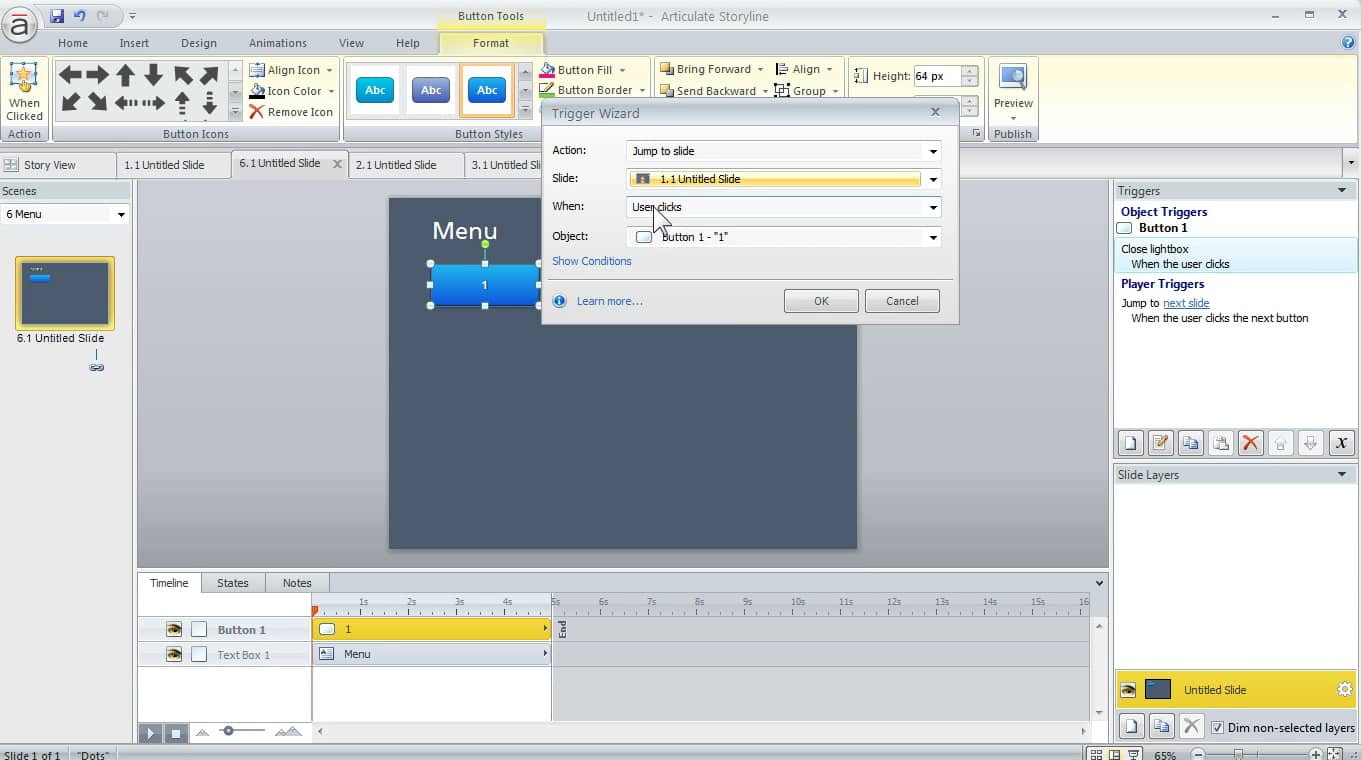This screenshot has height=760, width=1362.
Task: Open the Animations ribbon tab
Action: click(x=278, y=43)
